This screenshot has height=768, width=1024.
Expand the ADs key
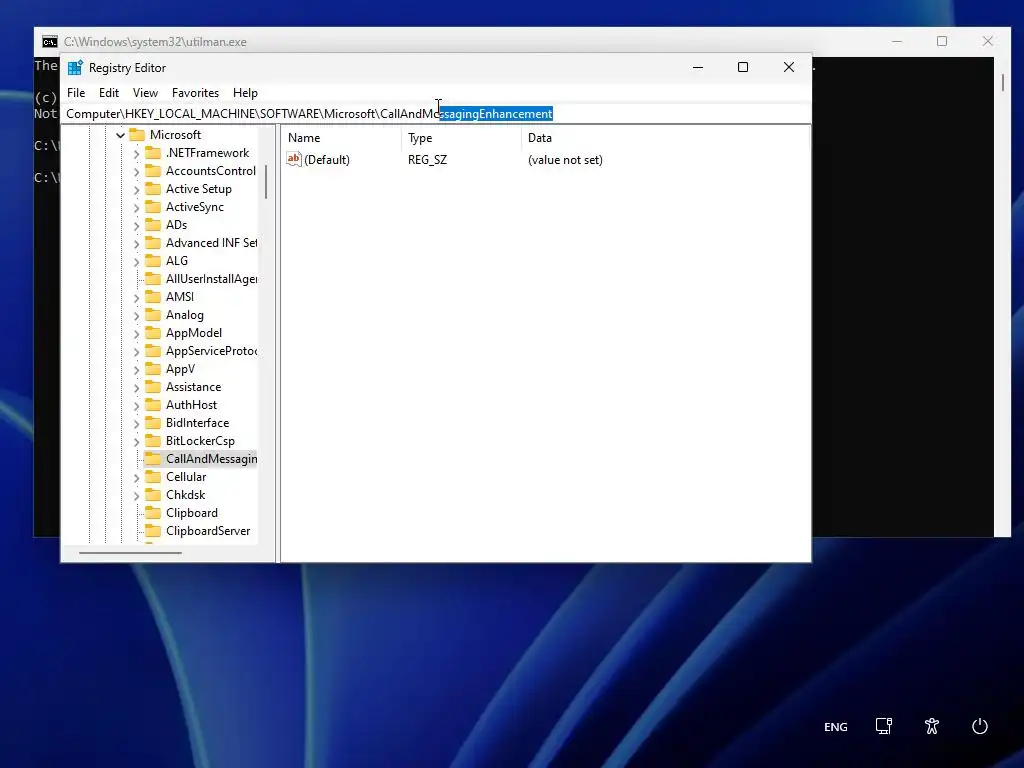pos(136,225)
